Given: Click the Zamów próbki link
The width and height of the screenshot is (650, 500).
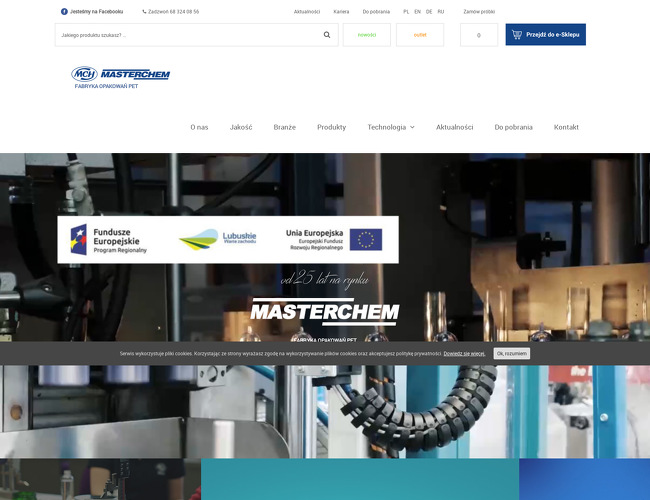Looking at the screenshot, I should click(479, 12).
